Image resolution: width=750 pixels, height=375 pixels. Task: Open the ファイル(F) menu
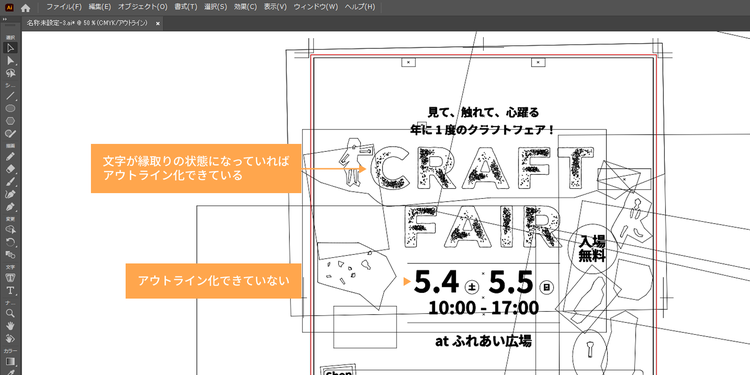tap(64, 7)
